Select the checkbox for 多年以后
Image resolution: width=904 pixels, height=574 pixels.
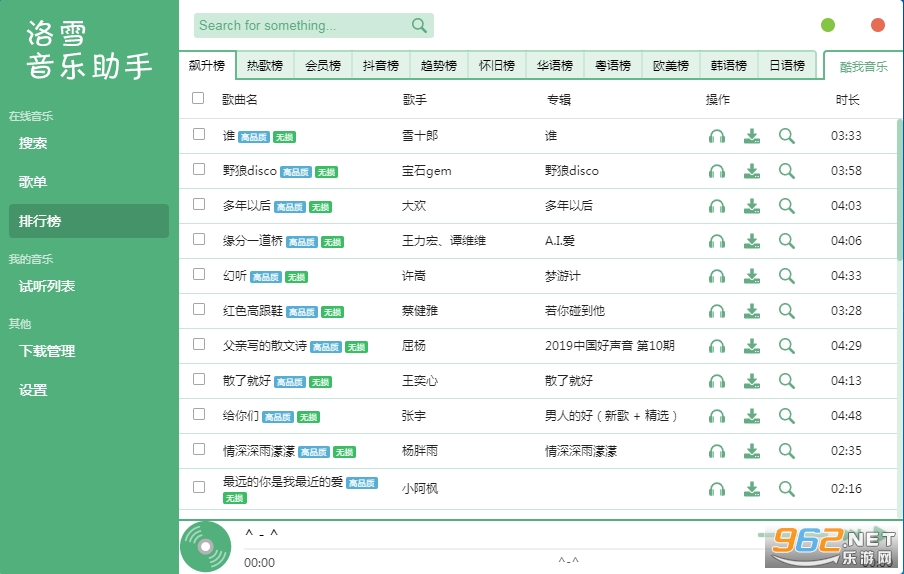199,204
